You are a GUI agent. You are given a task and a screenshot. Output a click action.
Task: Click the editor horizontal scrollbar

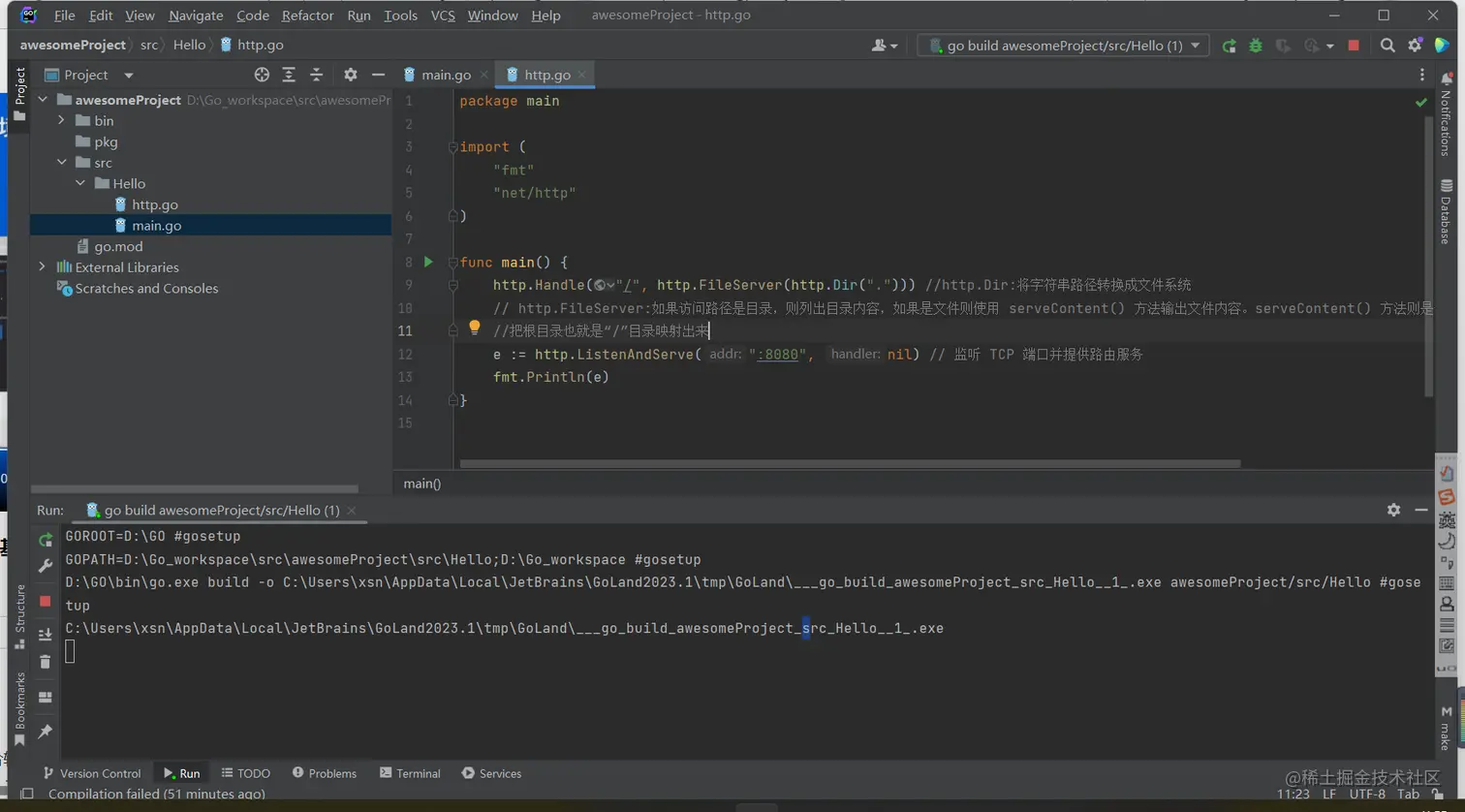[x=849, y=464]
